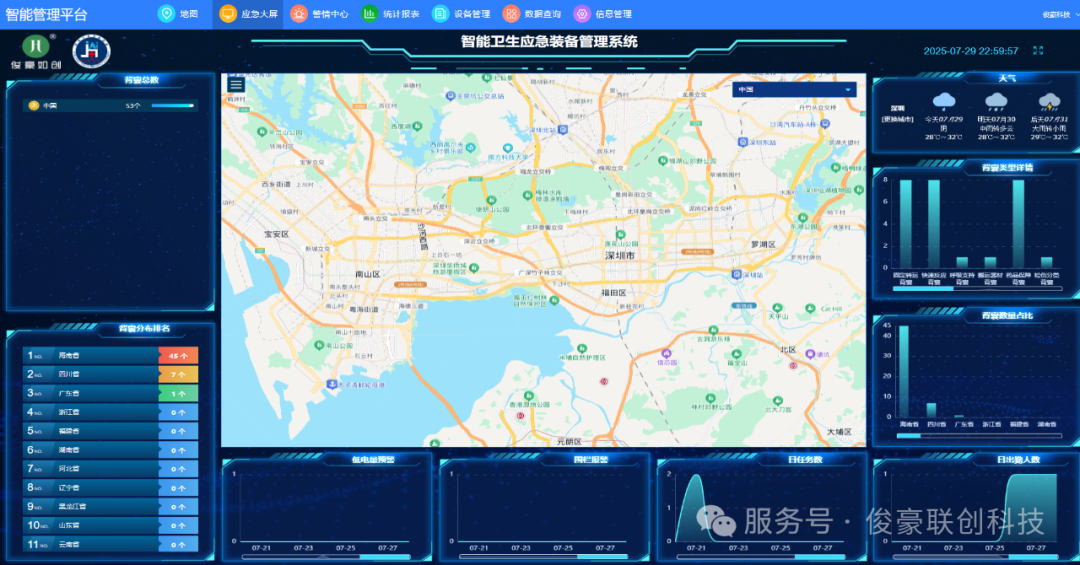The height and width of the screenshot is (565, 1080).
Task: Select rank 4 浙江省 row
Action: 110,412
